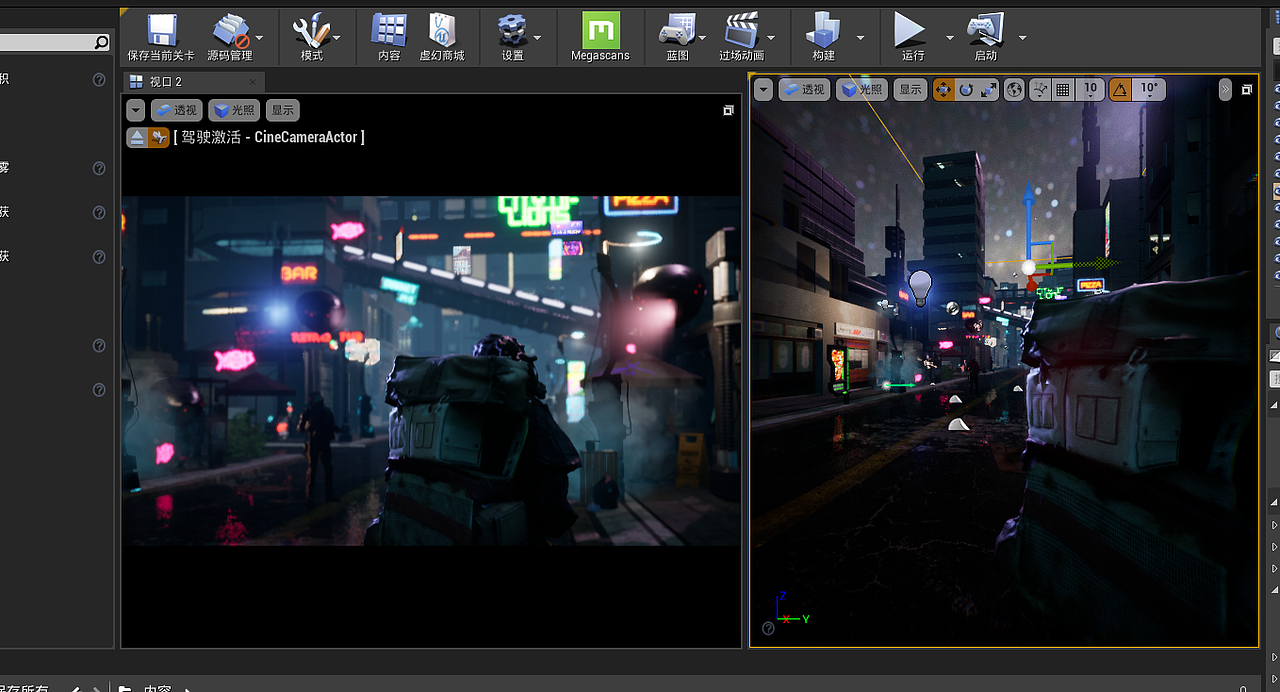Screen dimensions: 1280x692
Task: Click the surface snapping icon
Action: 1040,90
